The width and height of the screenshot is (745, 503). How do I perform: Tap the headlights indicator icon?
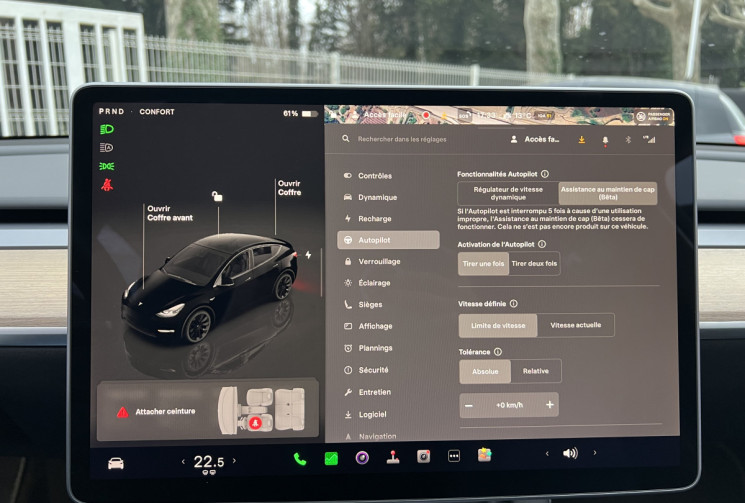(x=107, y=129)
